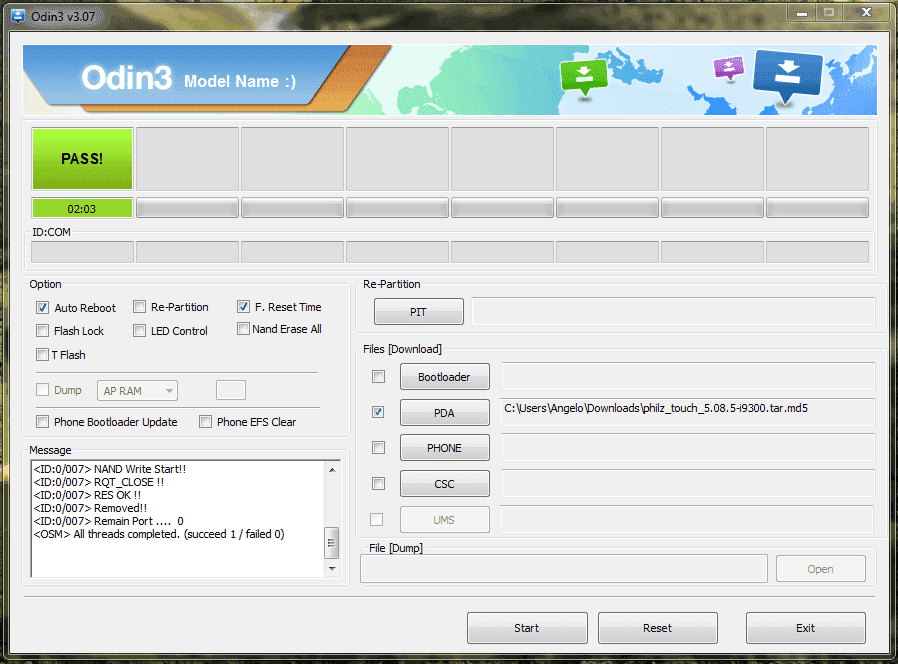Click 'NAND Write Start!!' log line
The height and width of the screenshot is (664, 898).
pos(109,469)
